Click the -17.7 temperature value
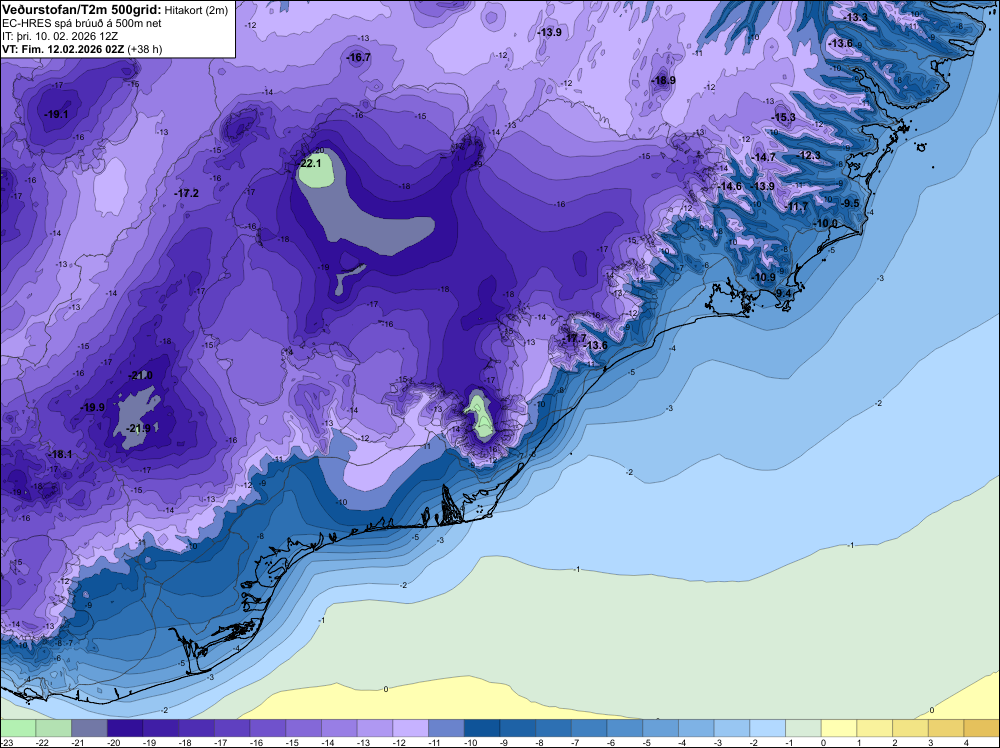This screenshot has height=748, width=1000. click(x=574, y=339)
